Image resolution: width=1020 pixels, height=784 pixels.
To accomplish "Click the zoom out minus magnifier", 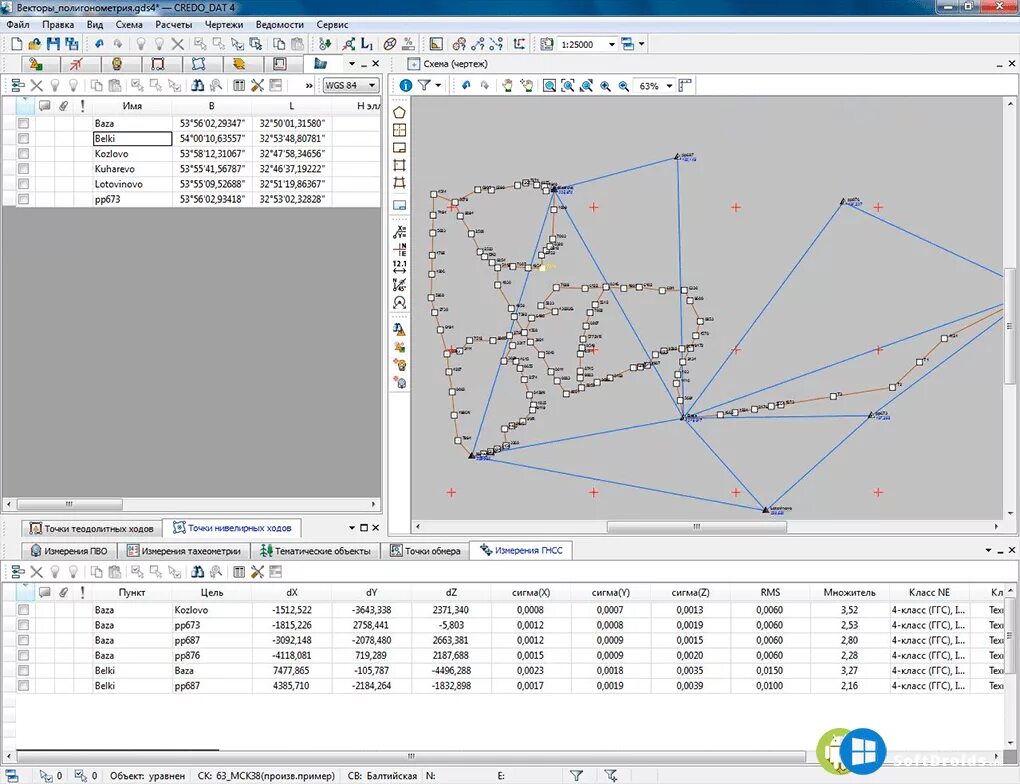I will coord(623,85).
